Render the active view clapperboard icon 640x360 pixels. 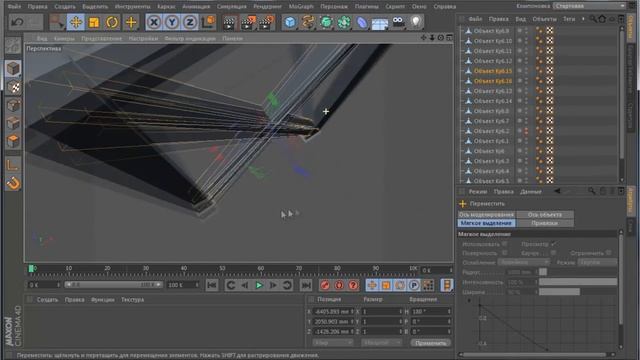coord(229,22)
